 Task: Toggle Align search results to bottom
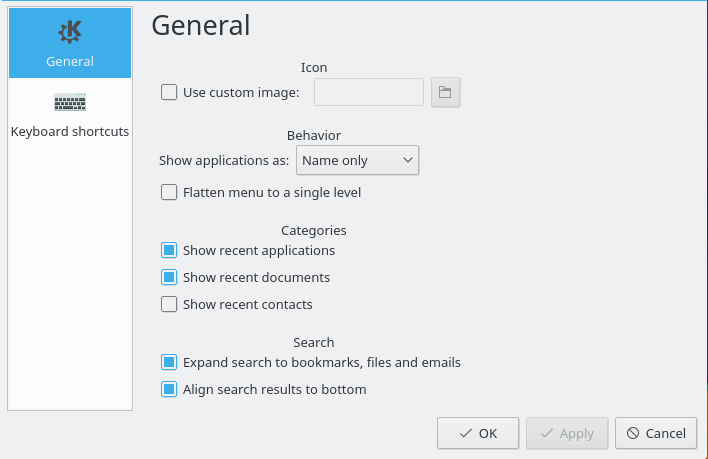tap(169, 389)
